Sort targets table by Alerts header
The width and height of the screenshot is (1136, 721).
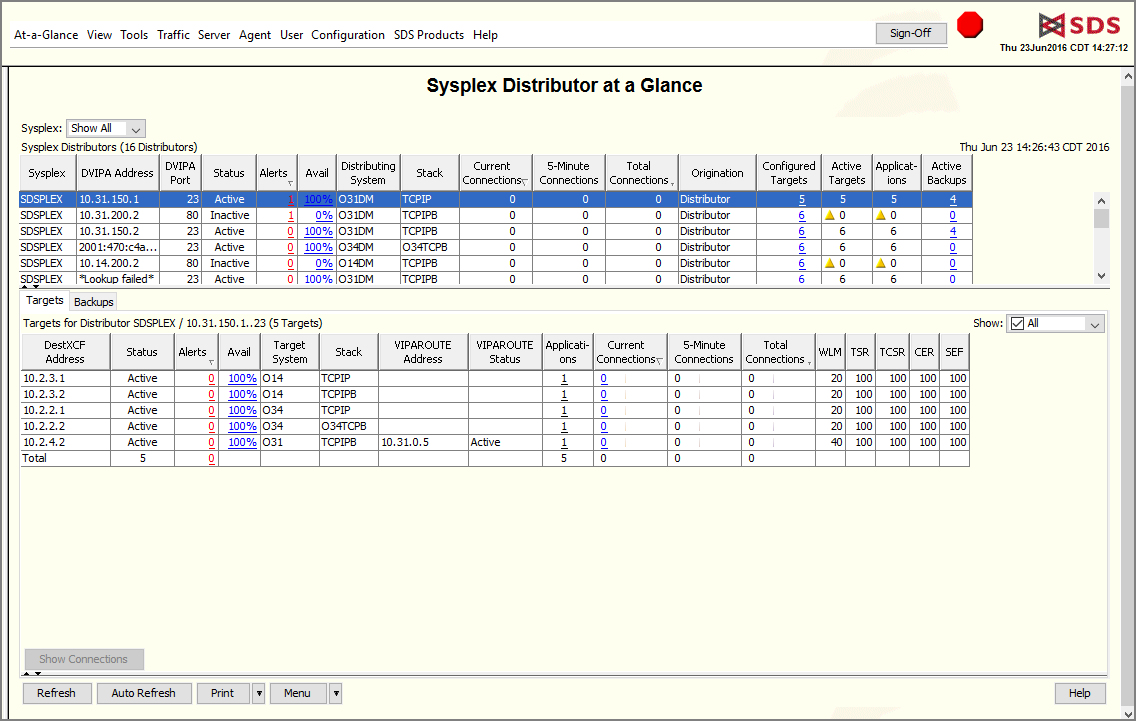[x=195, y=352]
